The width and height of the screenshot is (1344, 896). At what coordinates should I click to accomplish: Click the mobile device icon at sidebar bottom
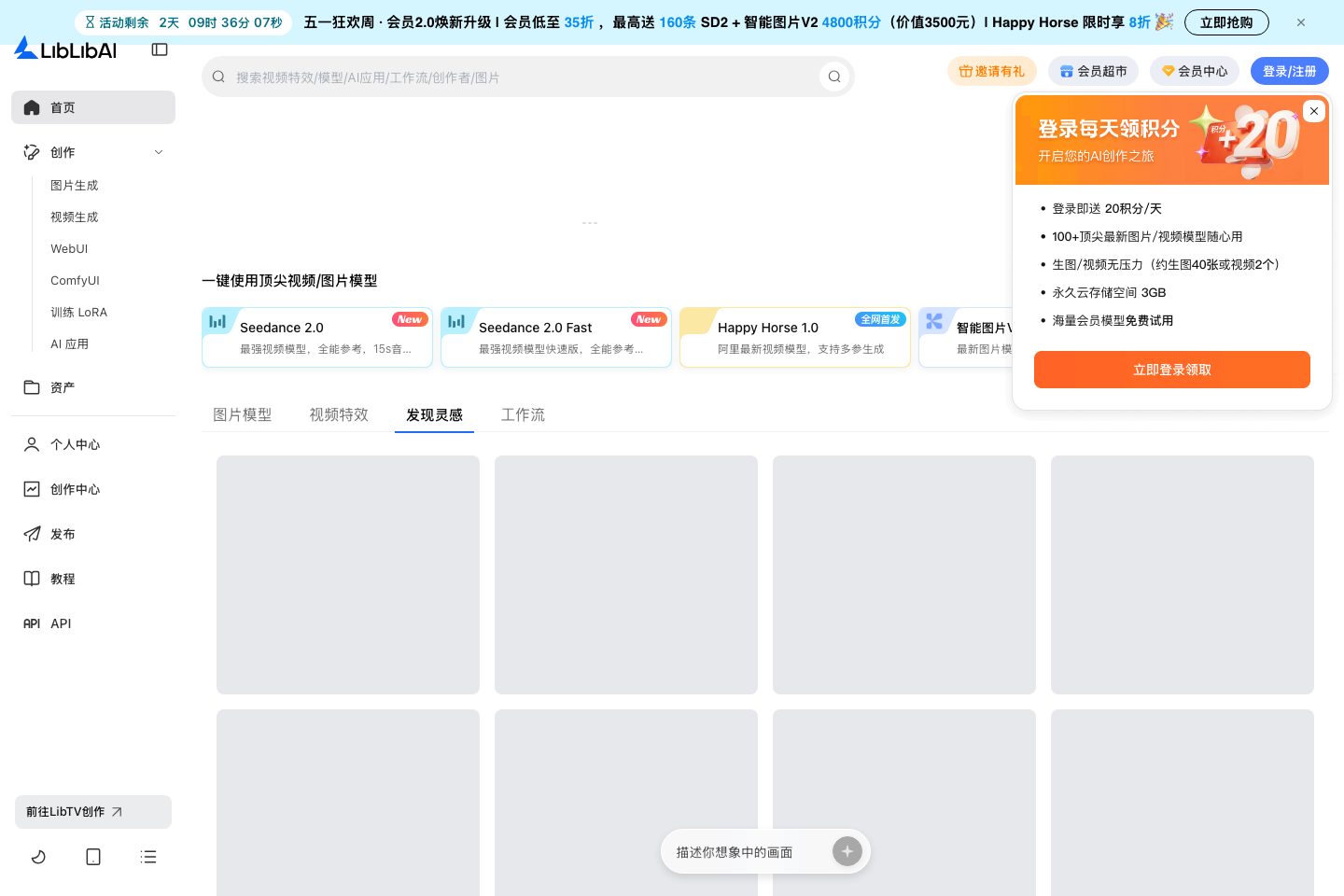tap(93, 857)
